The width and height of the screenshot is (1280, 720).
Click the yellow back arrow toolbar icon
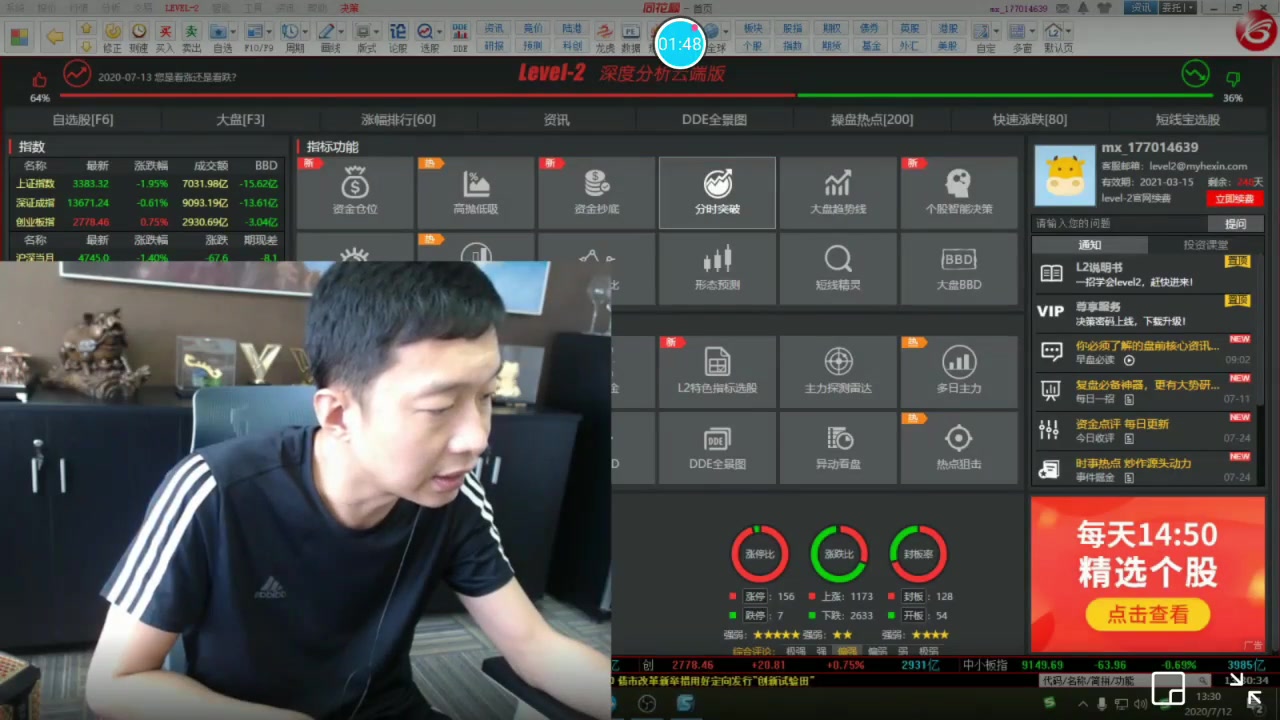point(55,37)
